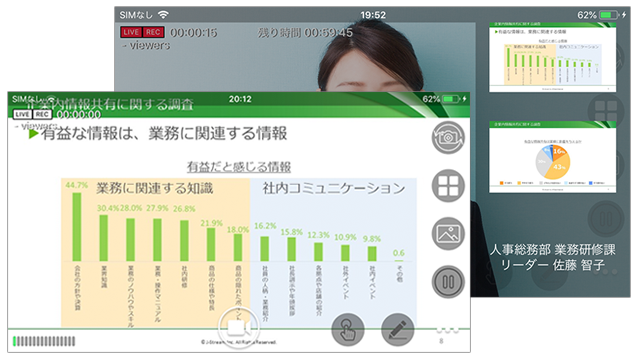Click the 有益だと感じる情報 chart title
The height and width of the screenshot is (360, 640).
tap(239, 167)
